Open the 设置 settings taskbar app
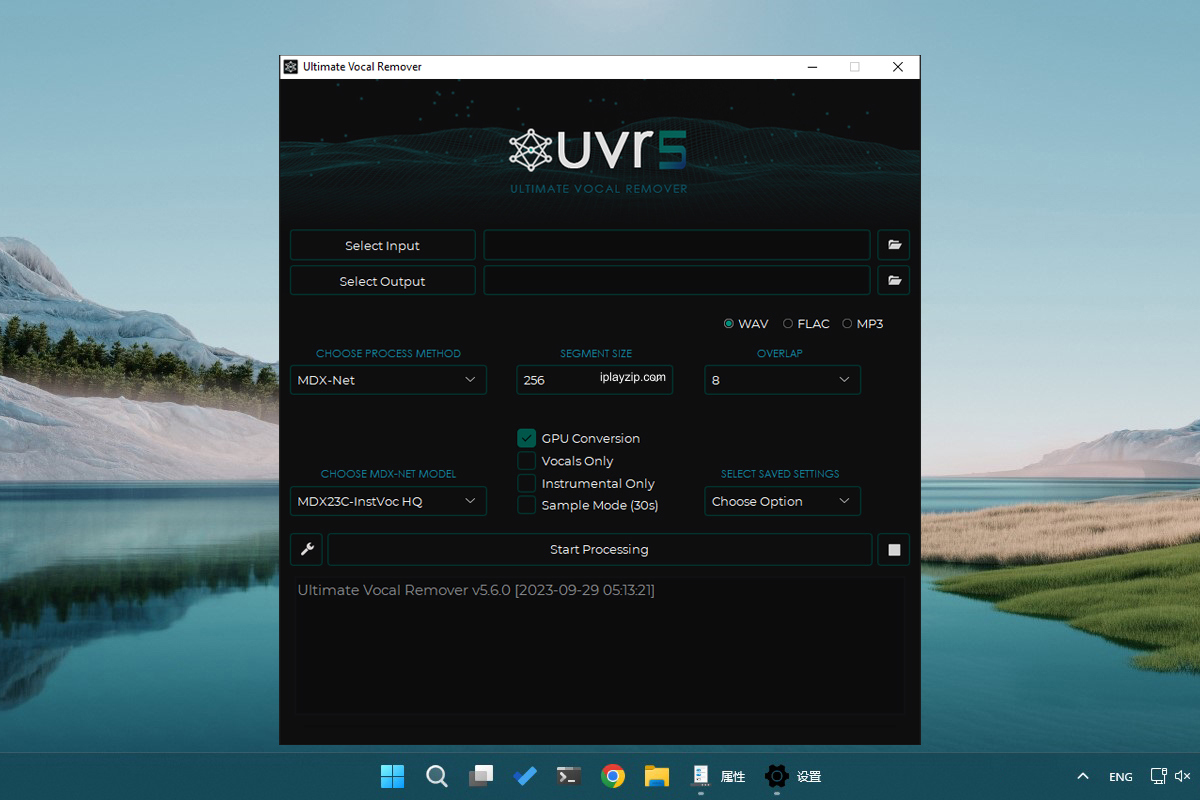 tap(793, 776)
